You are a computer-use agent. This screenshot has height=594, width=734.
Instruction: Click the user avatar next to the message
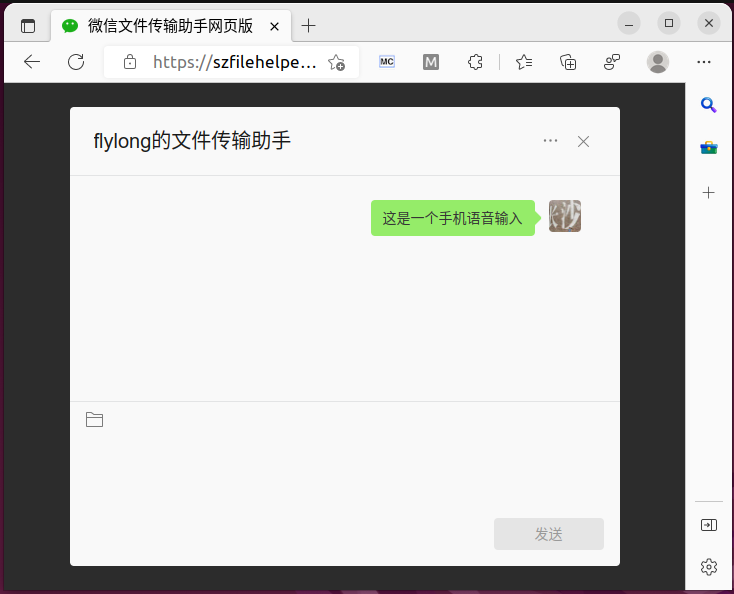565,217
